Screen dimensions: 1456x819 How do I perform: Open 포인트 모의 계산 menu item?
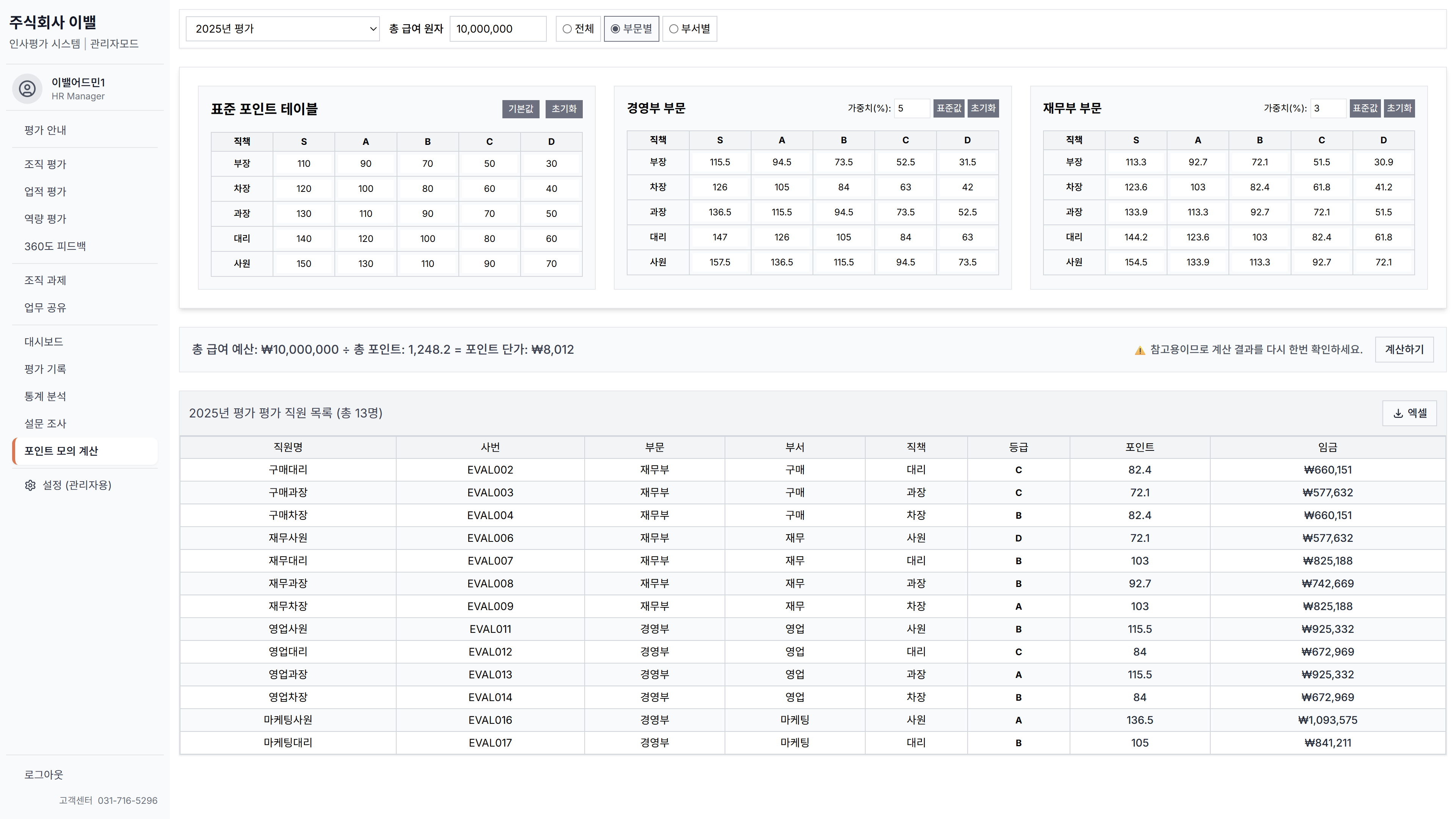61,451
